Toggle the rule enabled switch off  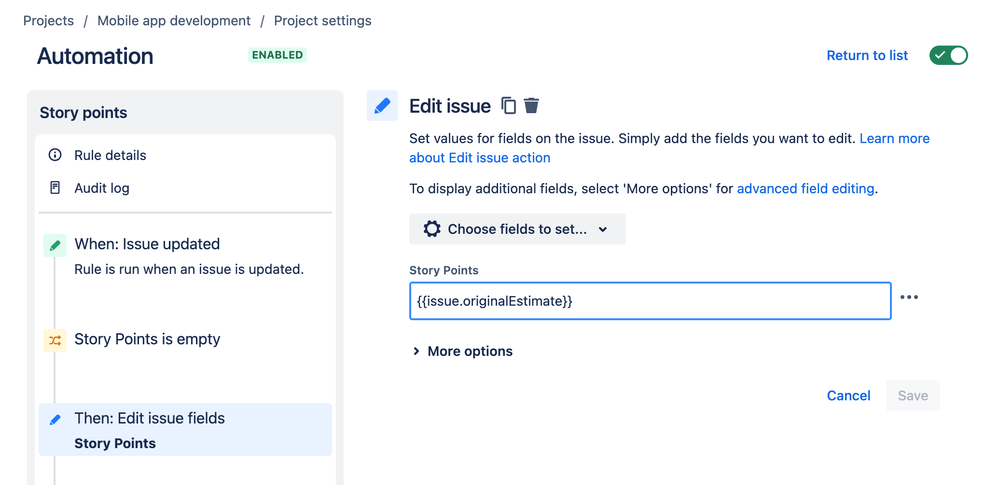(x=949, y=55)
